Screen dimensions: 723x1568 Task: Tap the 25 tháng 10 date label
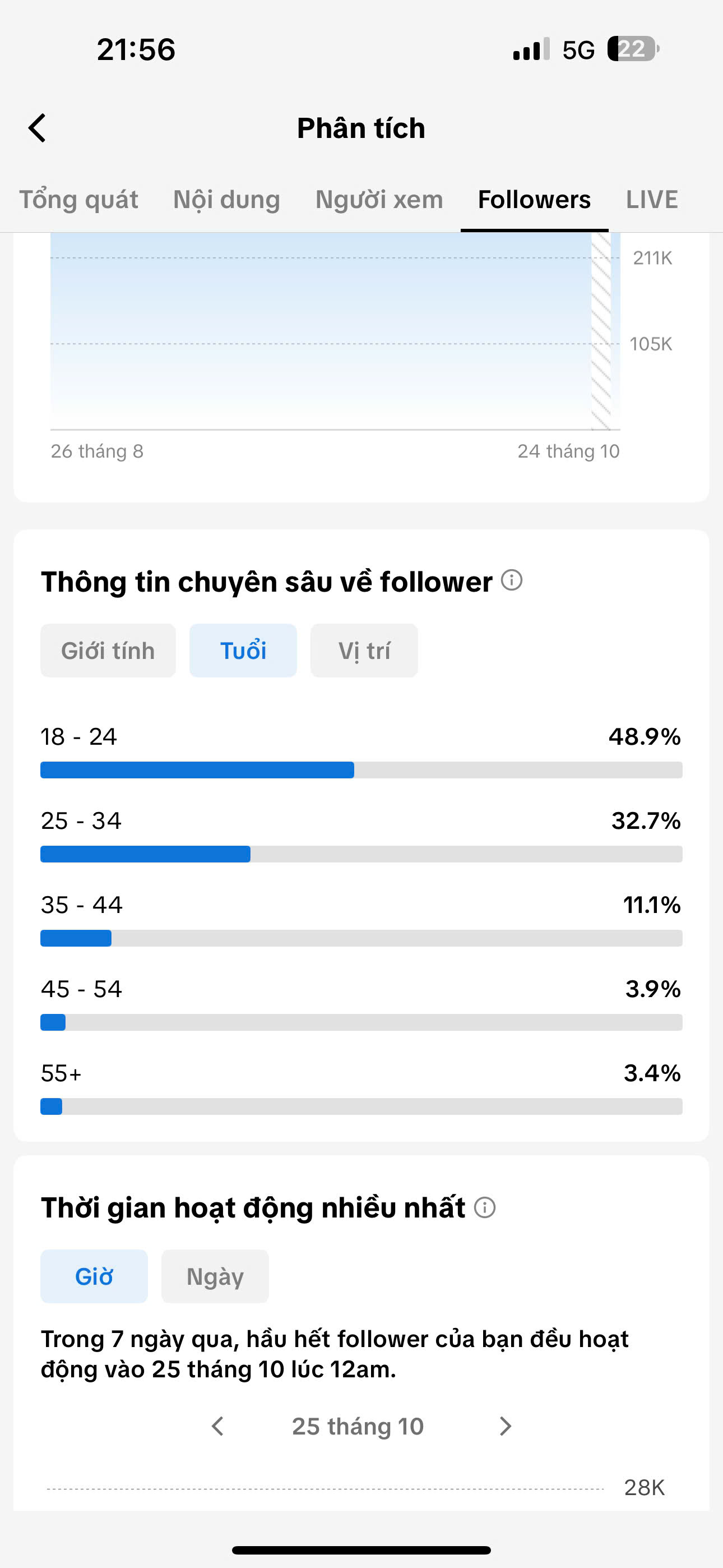(358, 1426)
